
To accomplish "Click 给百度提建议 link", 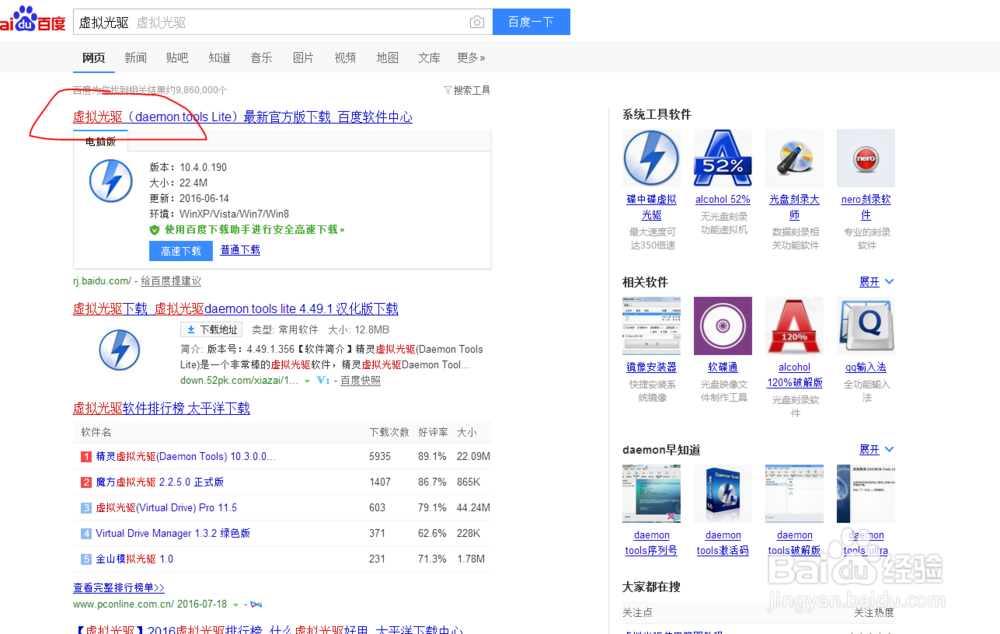I will 171,281.
